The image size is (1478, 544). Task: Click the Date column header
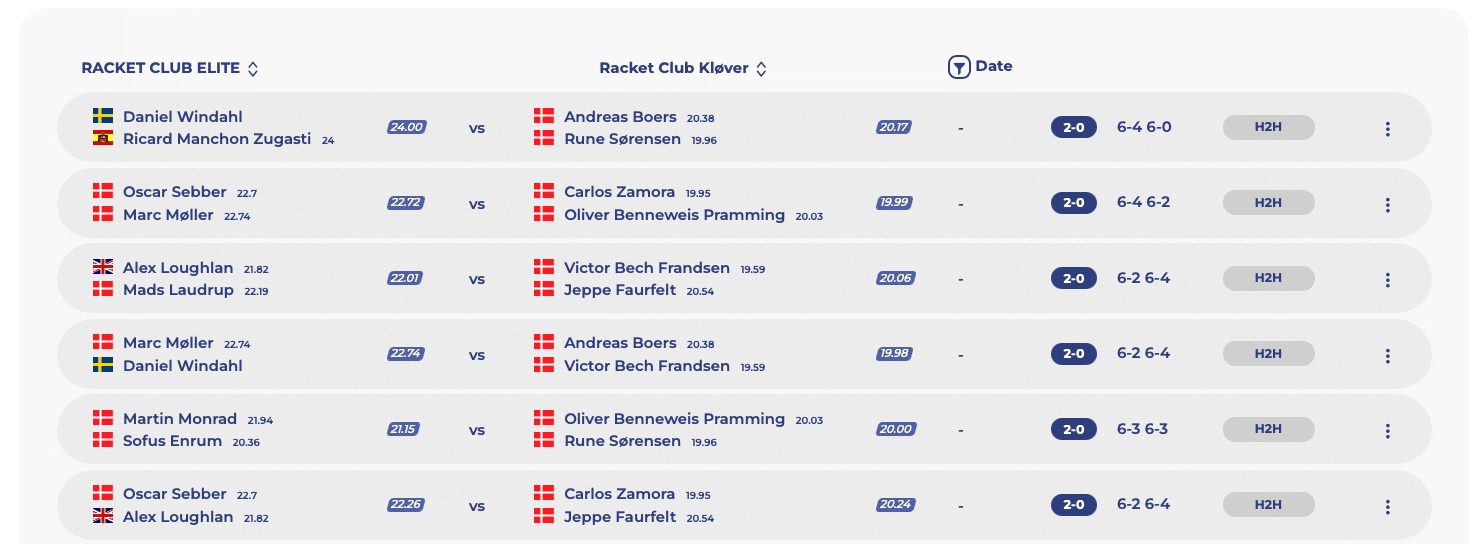(994, 66)
